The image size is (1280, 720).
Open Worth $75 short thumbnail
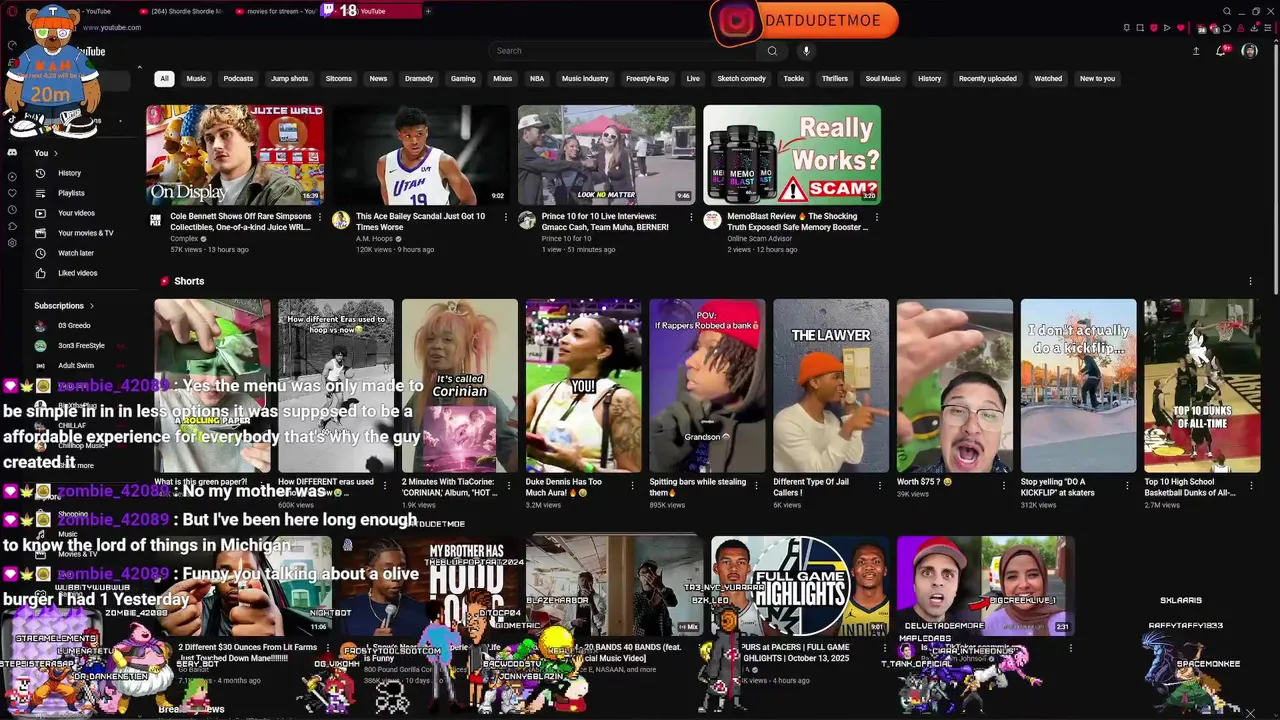pyautogui.click(x=954, y=385)
